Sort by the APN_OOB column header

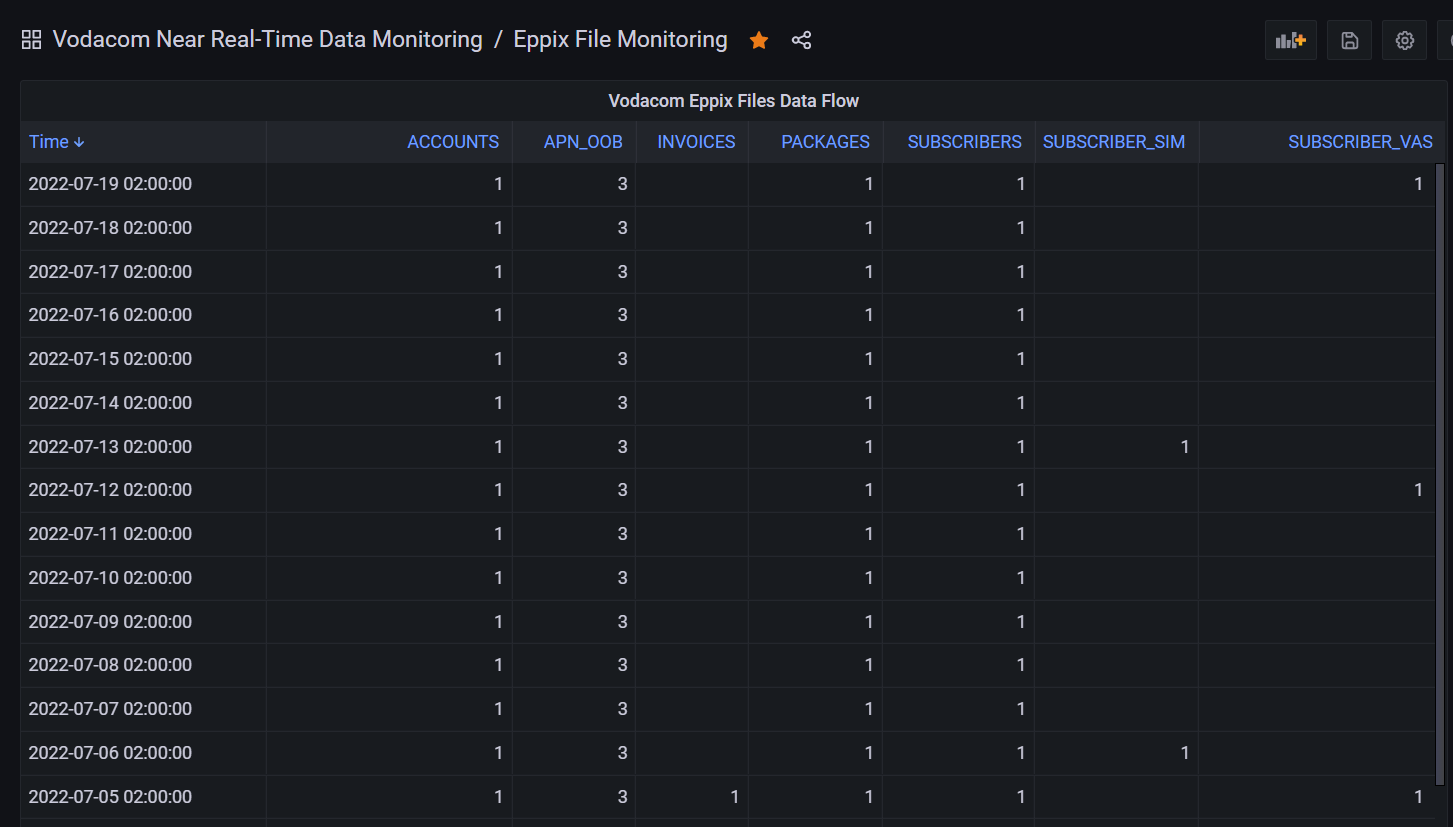click(x=583, y=142)
